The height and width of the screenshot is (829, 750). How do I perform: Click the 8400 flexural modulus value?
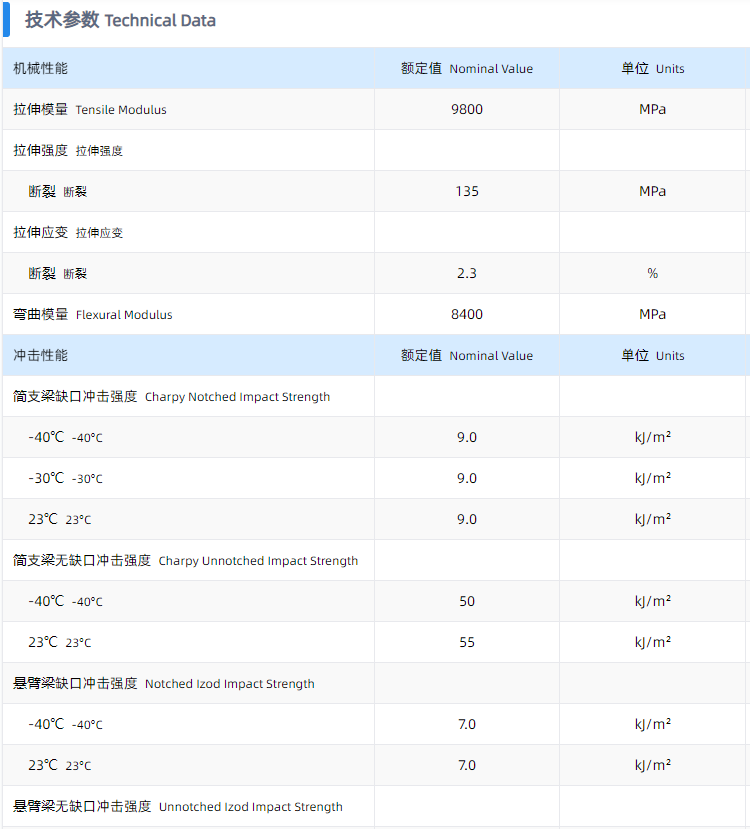tap(467, 314)
